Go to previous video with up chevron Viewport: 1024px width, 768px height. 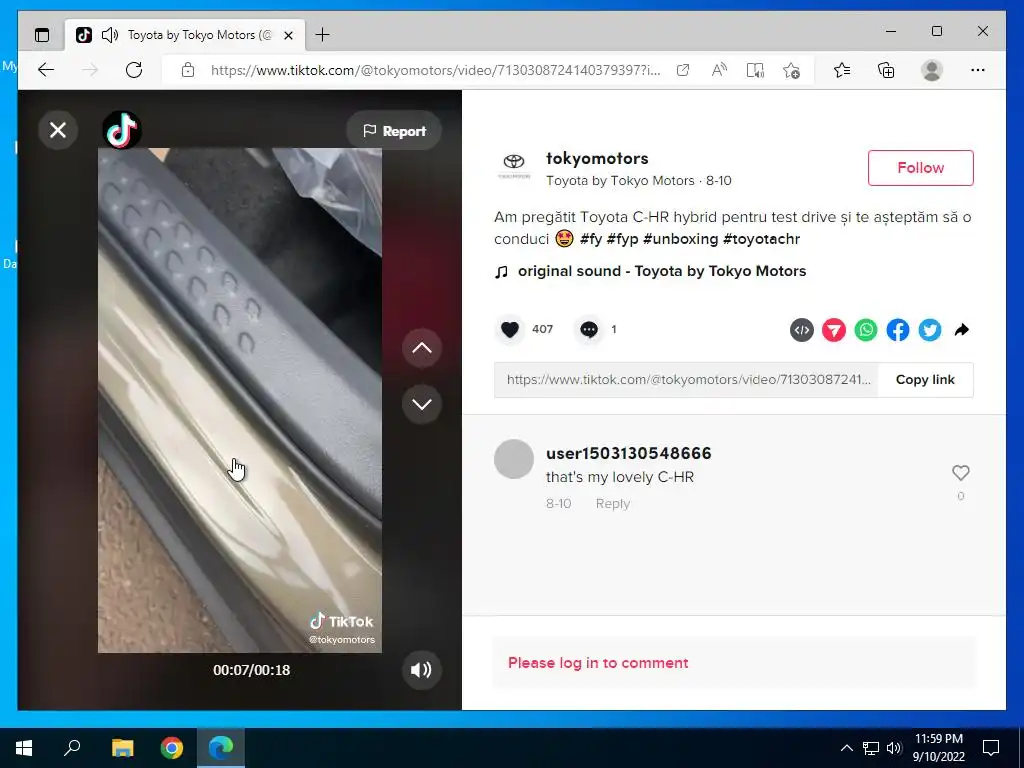[x=422, y=347]
